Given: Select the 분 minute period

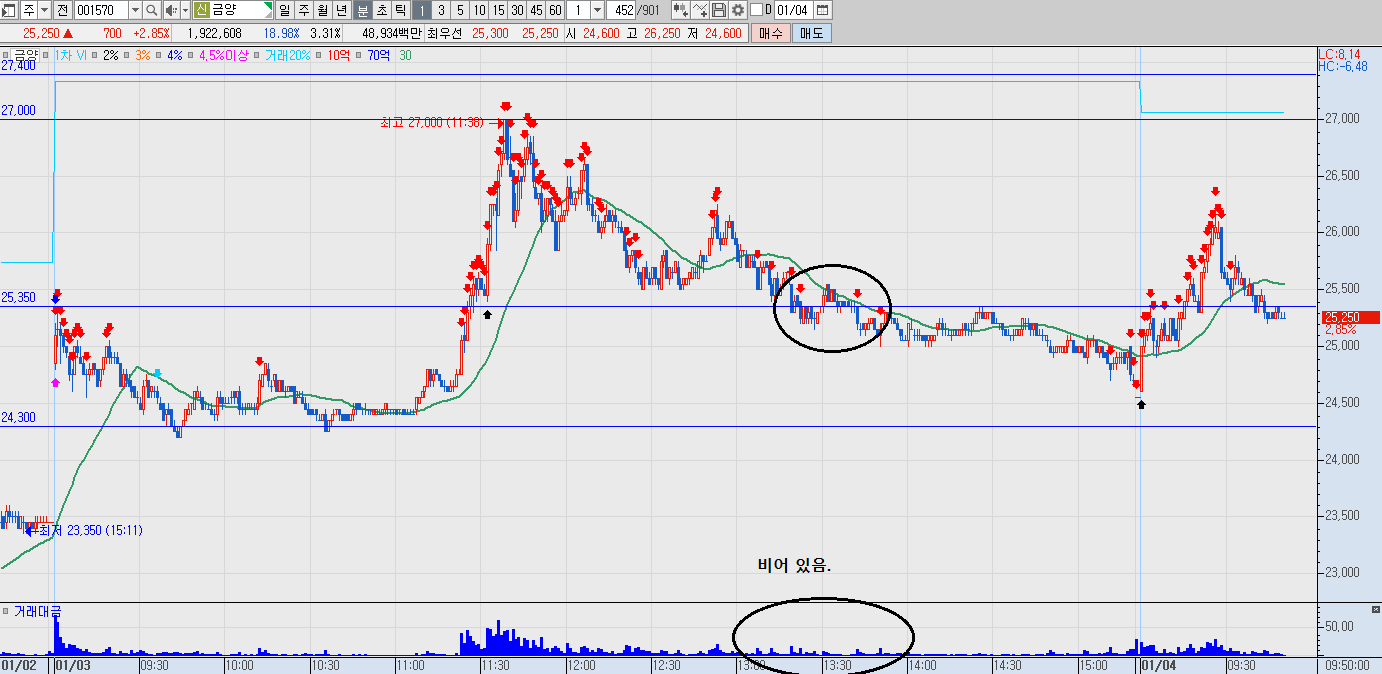Looking at the screenshot, I should tap(362, 10).
